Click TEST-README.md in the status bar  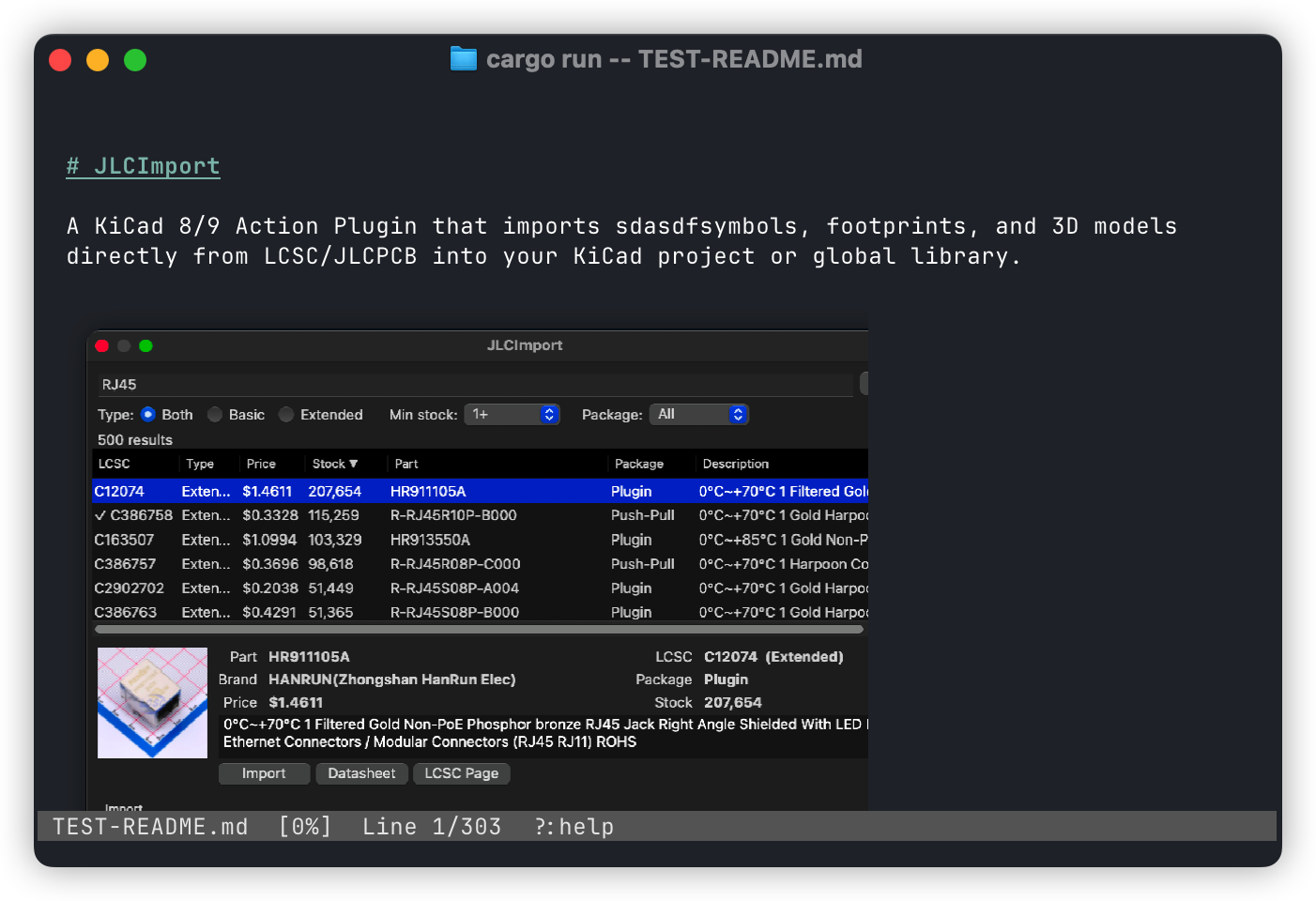click(x=150, y=827)
